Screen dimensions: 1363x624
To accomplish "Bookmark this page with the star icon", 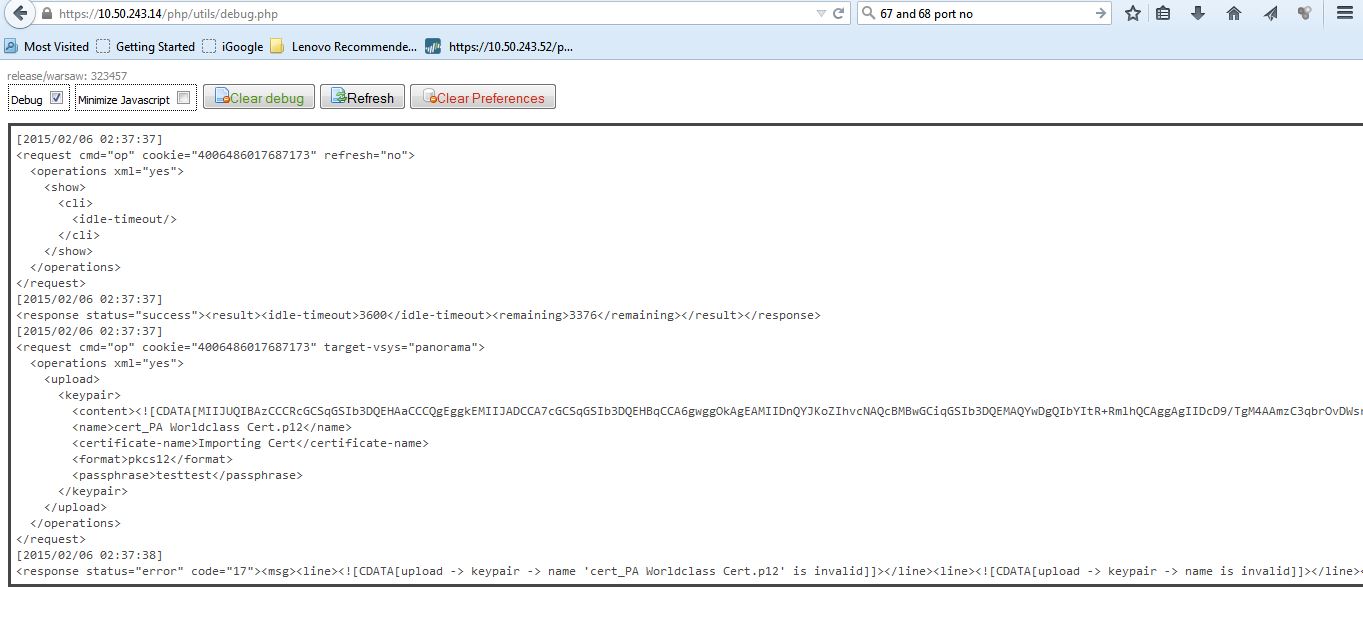I will pos(1132,14).
